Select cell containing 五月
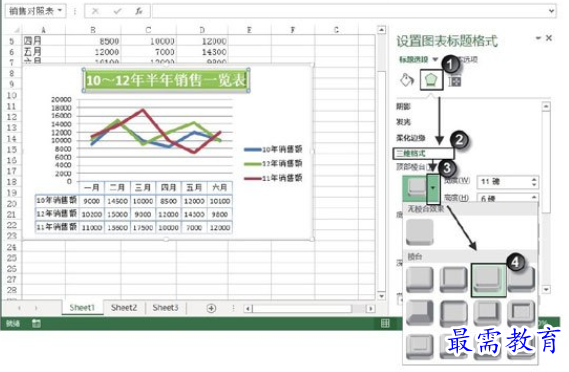Image resolution: width=569 pixels, height=372 pixels. coord(44,52)
